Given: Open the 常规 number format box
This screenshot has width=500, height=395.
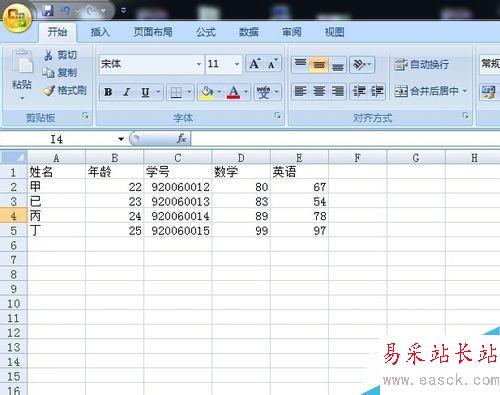Looking at the screenshot, I should tap(490, 64).
